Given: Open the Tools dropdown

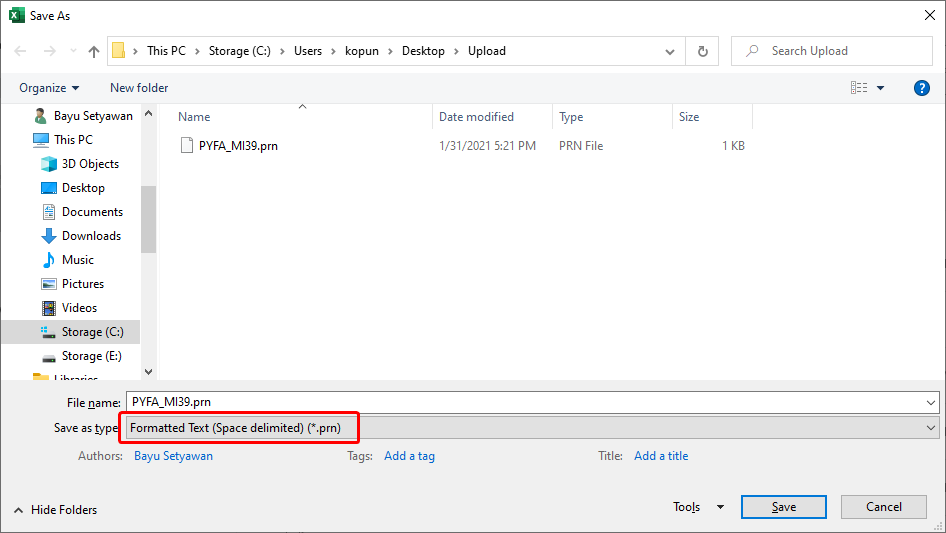Looking at the screenshot, I should [x=698, y=507].
